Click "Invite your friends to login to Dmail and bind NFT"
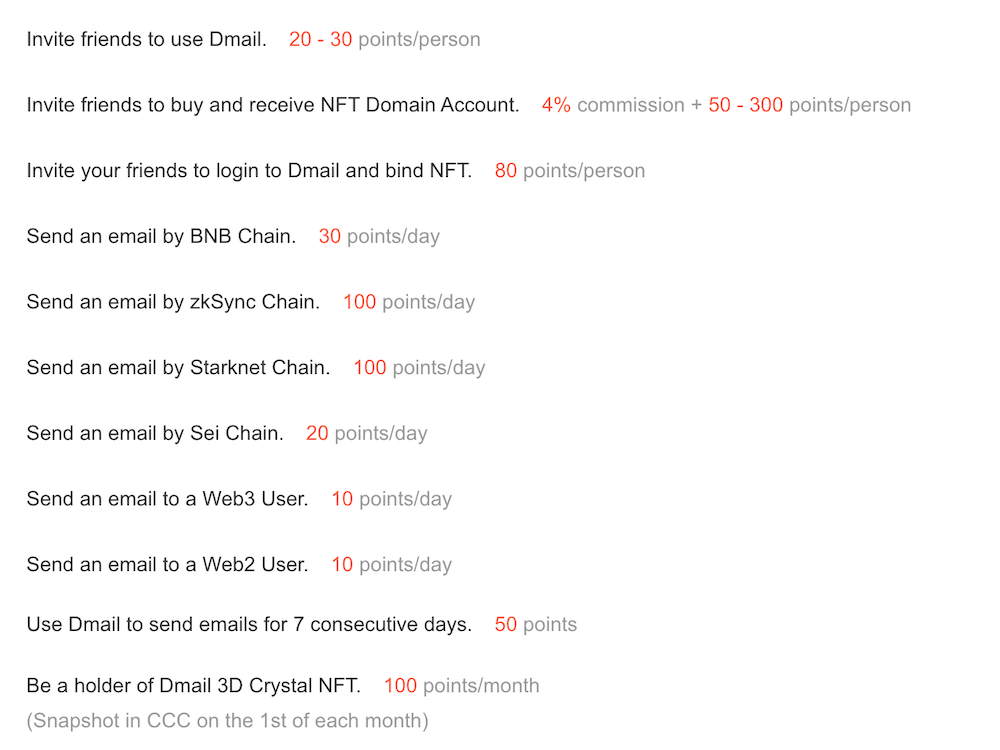The width and height of the screenshot is (1000, 750). (248, 171)
